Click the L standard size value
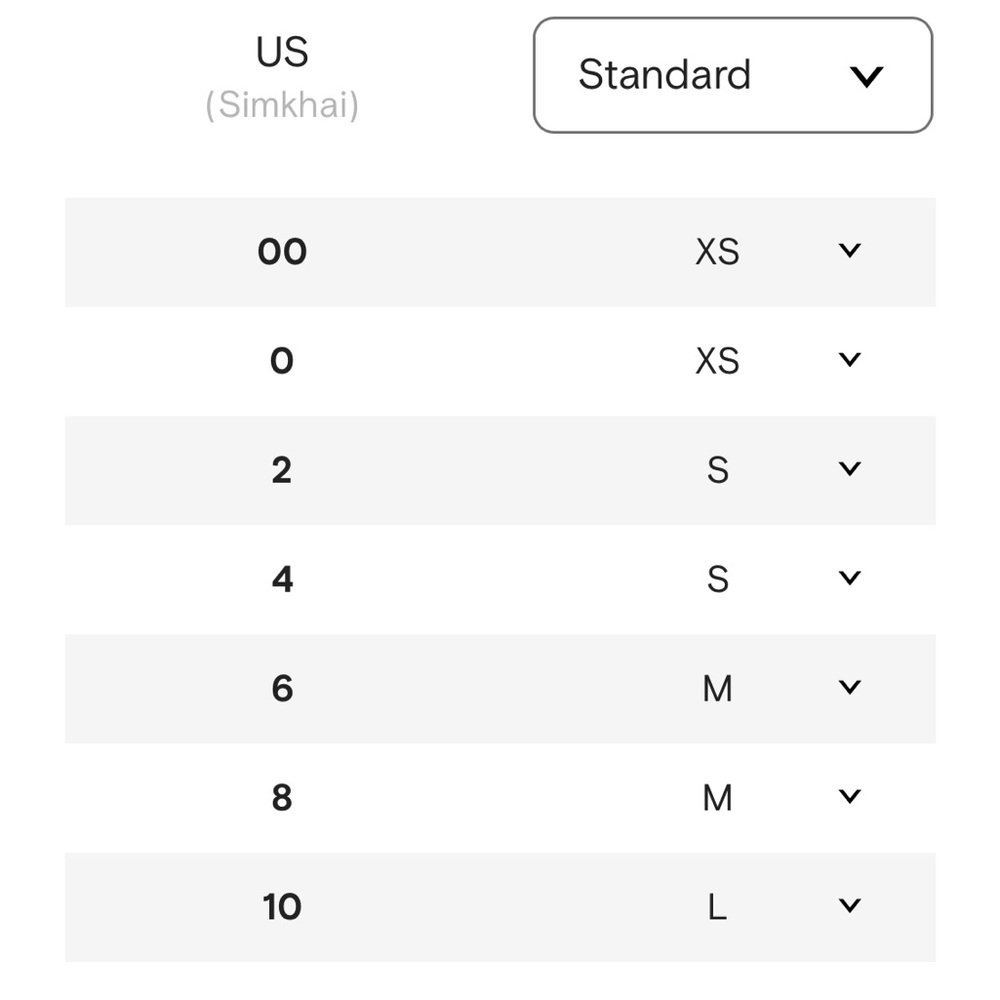 click(x=717, y=907)
